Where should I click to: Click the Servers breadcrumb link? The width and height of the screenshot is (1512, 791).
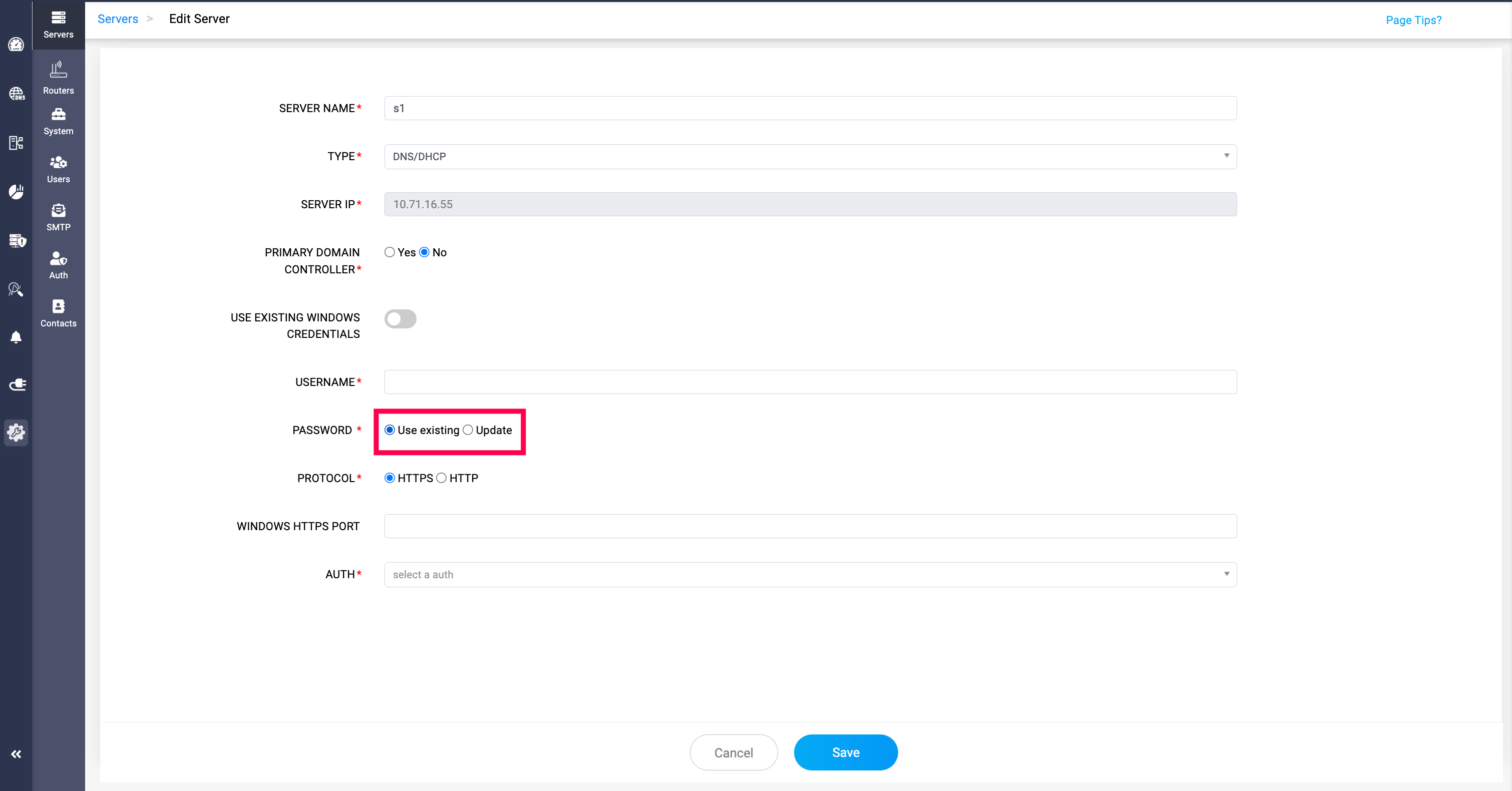[117, 19]
